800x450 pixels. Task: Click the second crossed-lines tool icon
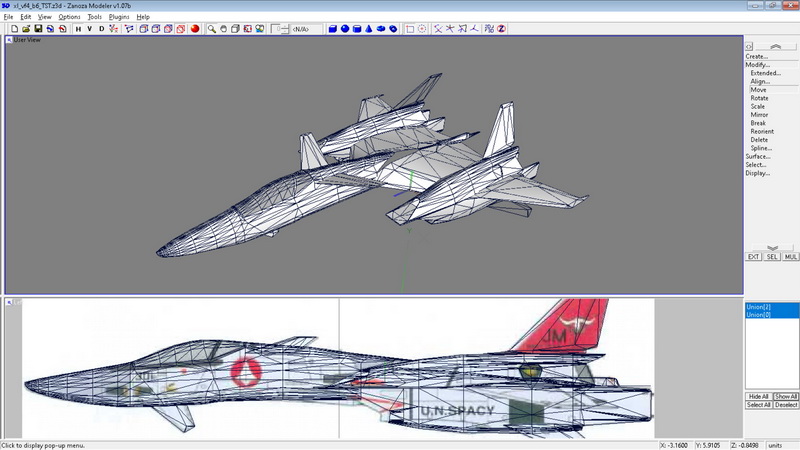(x=450, y=29)
